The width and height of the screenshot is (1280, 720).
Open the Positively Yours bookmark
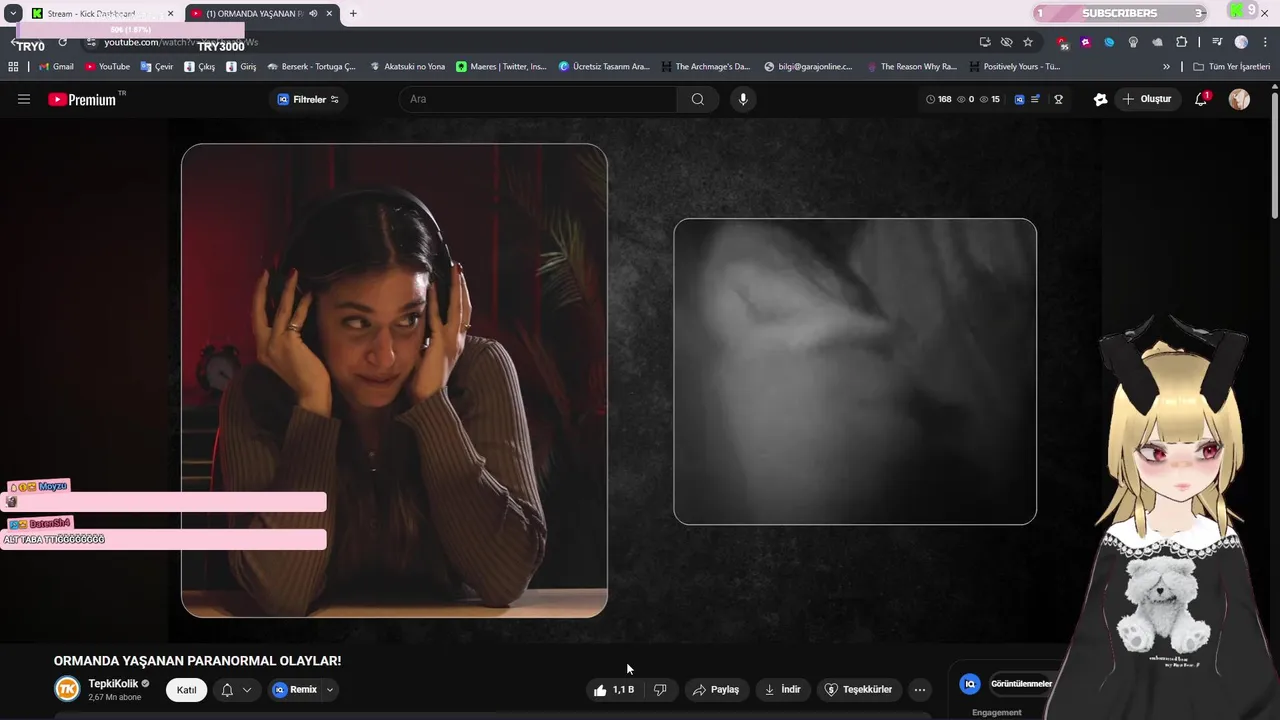click(1014, 67)
